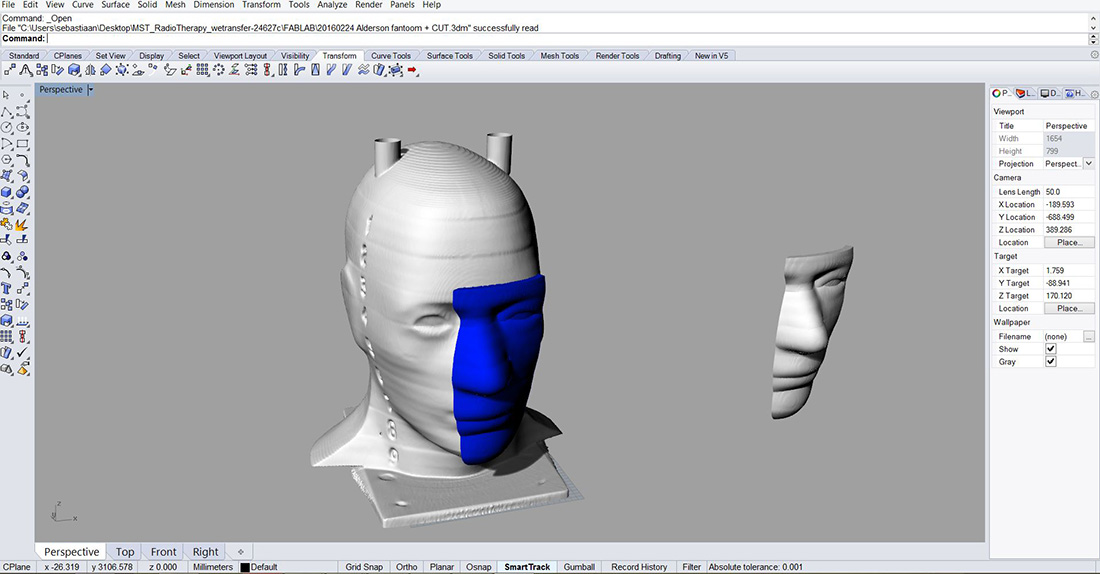The width and height of the screenshot is (1100, 574).
Task: Open the Analyze menu
Action: click(x=332, y=4)
